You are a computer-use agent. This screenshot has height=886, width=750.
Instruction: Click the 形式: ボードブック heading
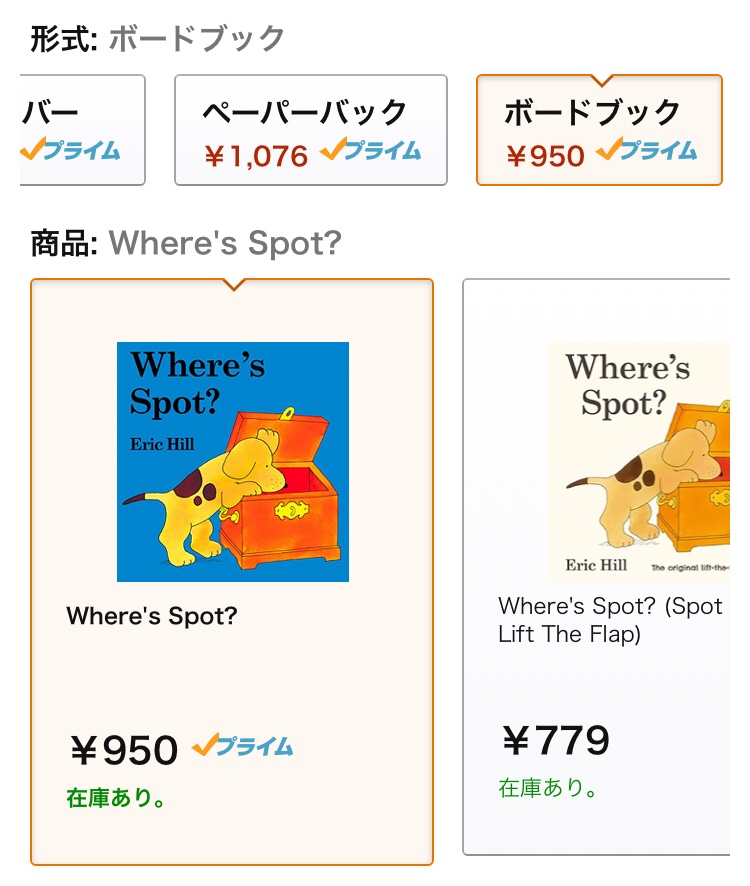(158, 38)
